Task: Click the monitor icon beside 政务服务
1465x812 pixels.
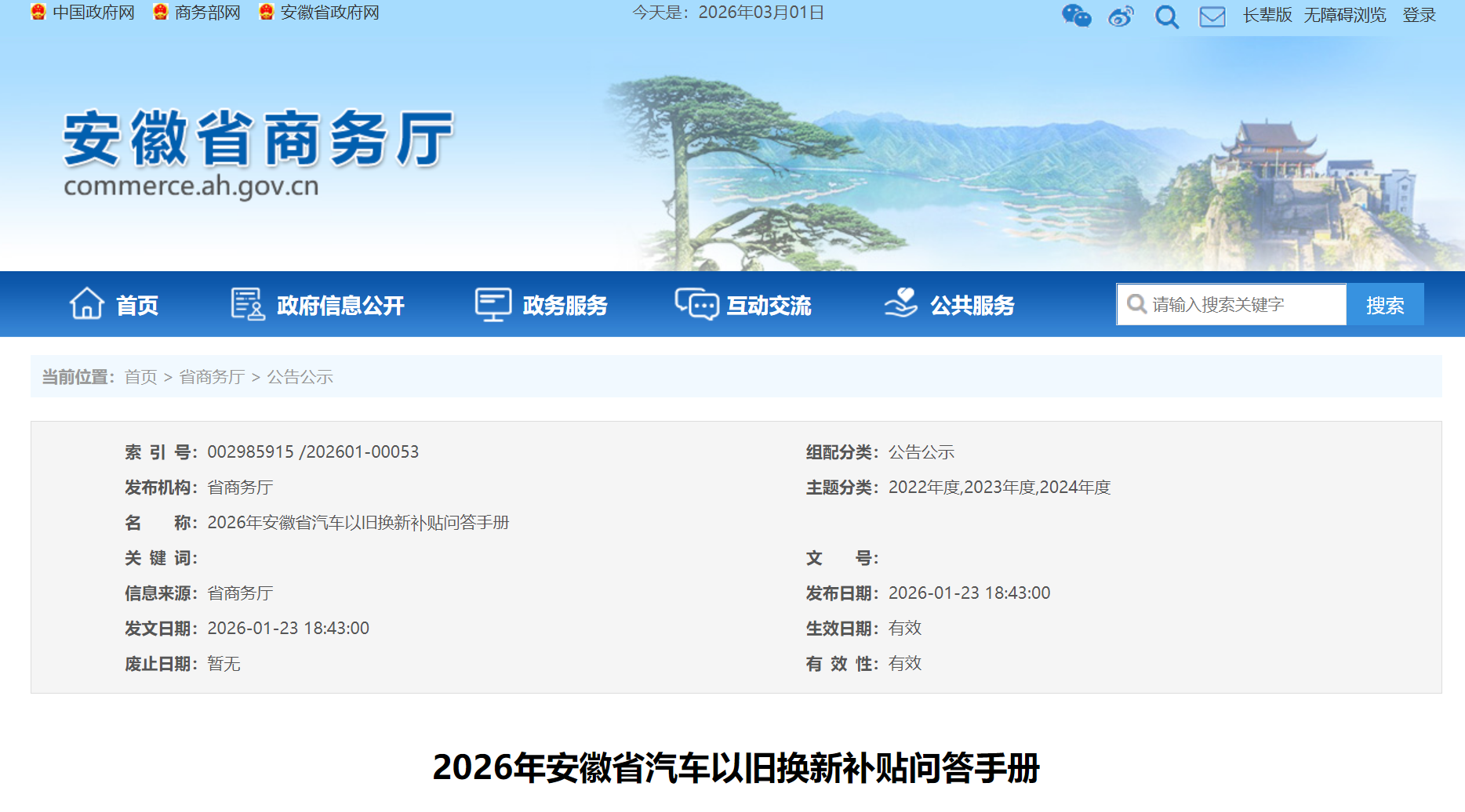Action: (493, 304)
